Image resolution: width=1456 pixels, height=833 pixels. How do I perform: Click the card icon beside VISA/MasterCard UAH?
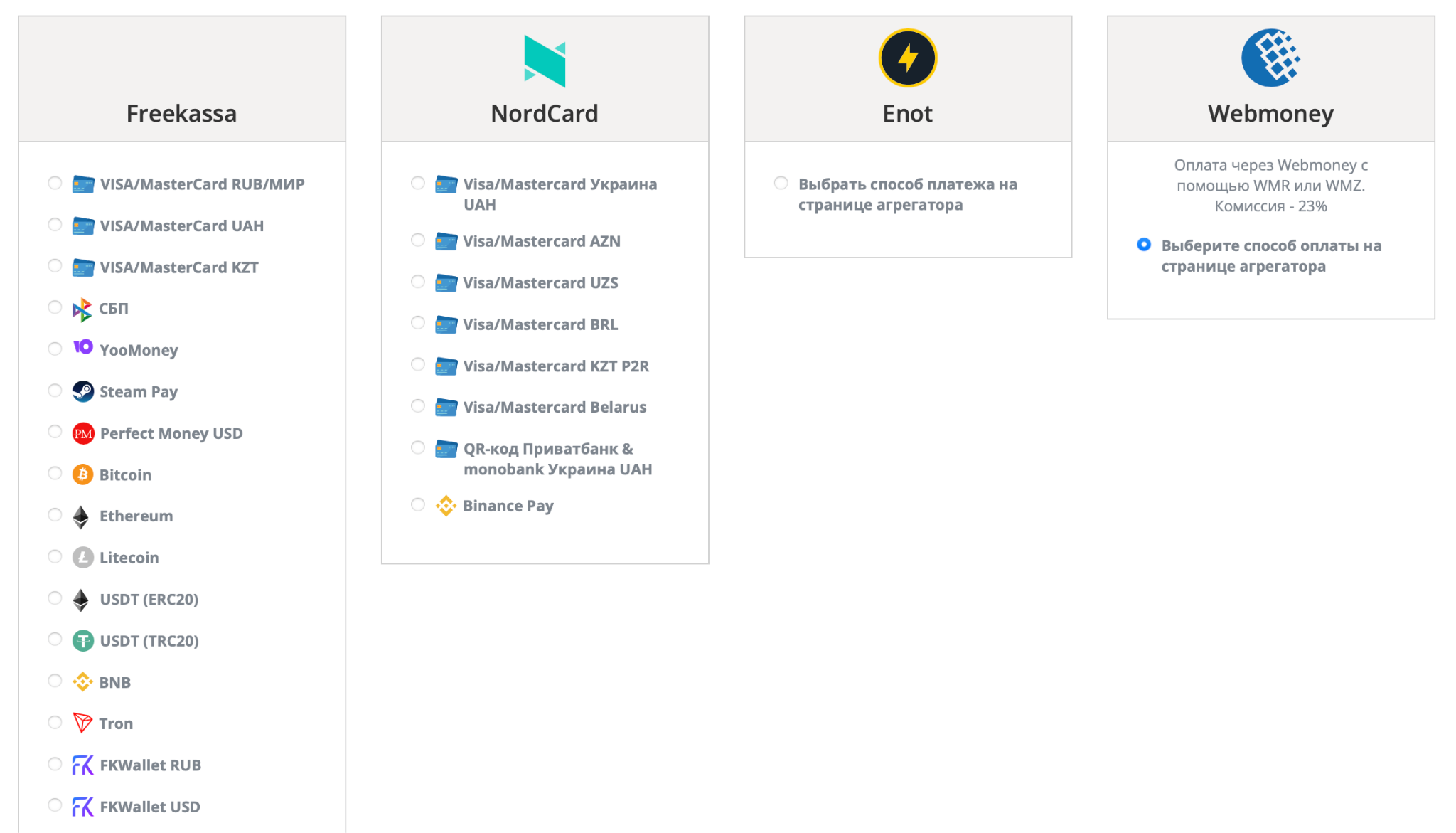(x=83, y=226)
